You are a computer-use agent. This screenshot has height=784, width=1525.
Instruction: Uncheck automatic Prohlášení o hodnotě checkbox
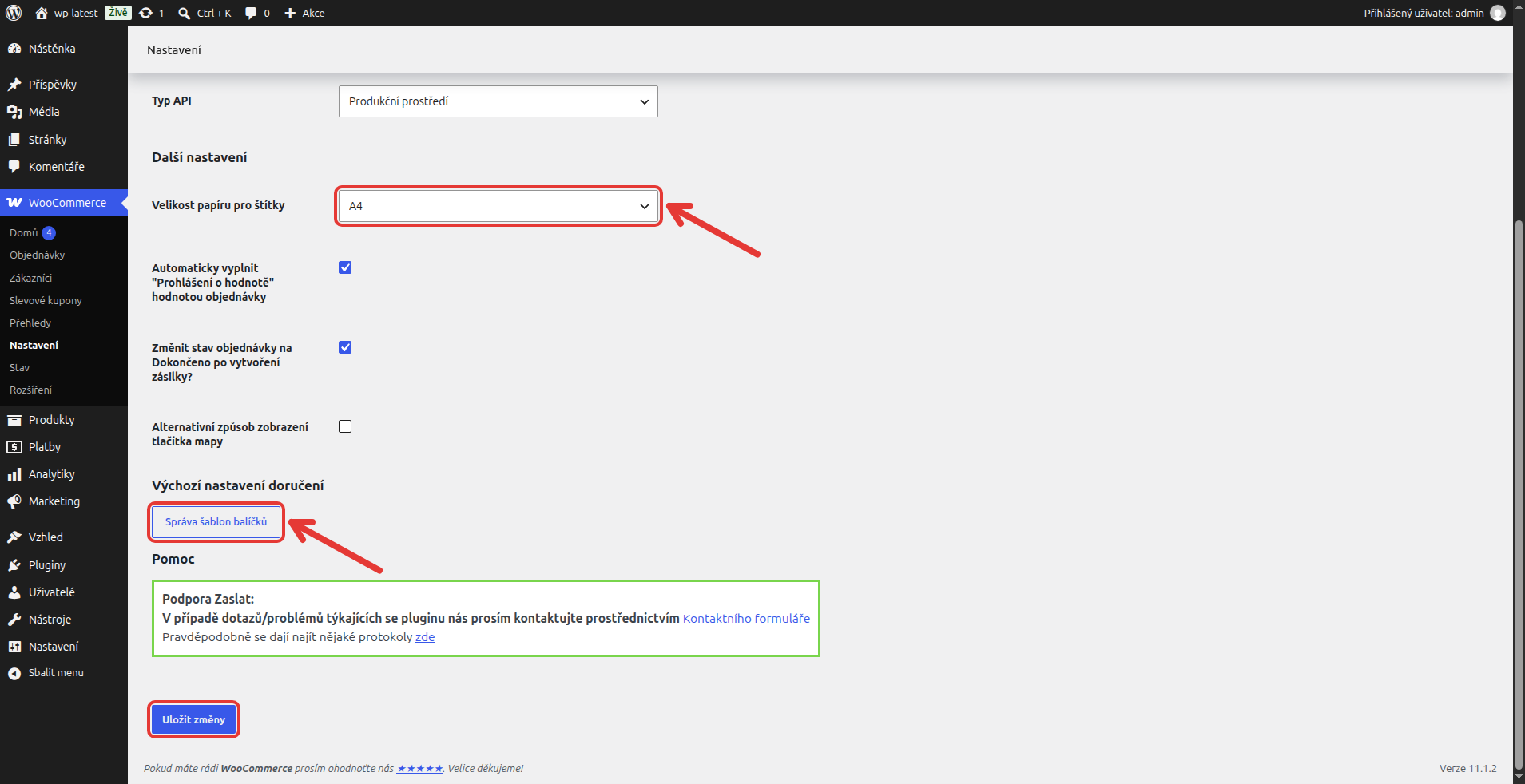click(x=345, y=267)
